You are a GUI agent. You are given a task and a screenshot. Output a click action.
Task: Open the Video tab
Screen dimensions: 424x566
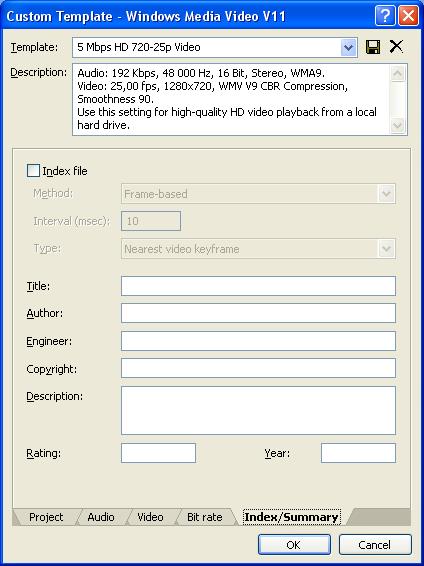click(x=150, y=517)
